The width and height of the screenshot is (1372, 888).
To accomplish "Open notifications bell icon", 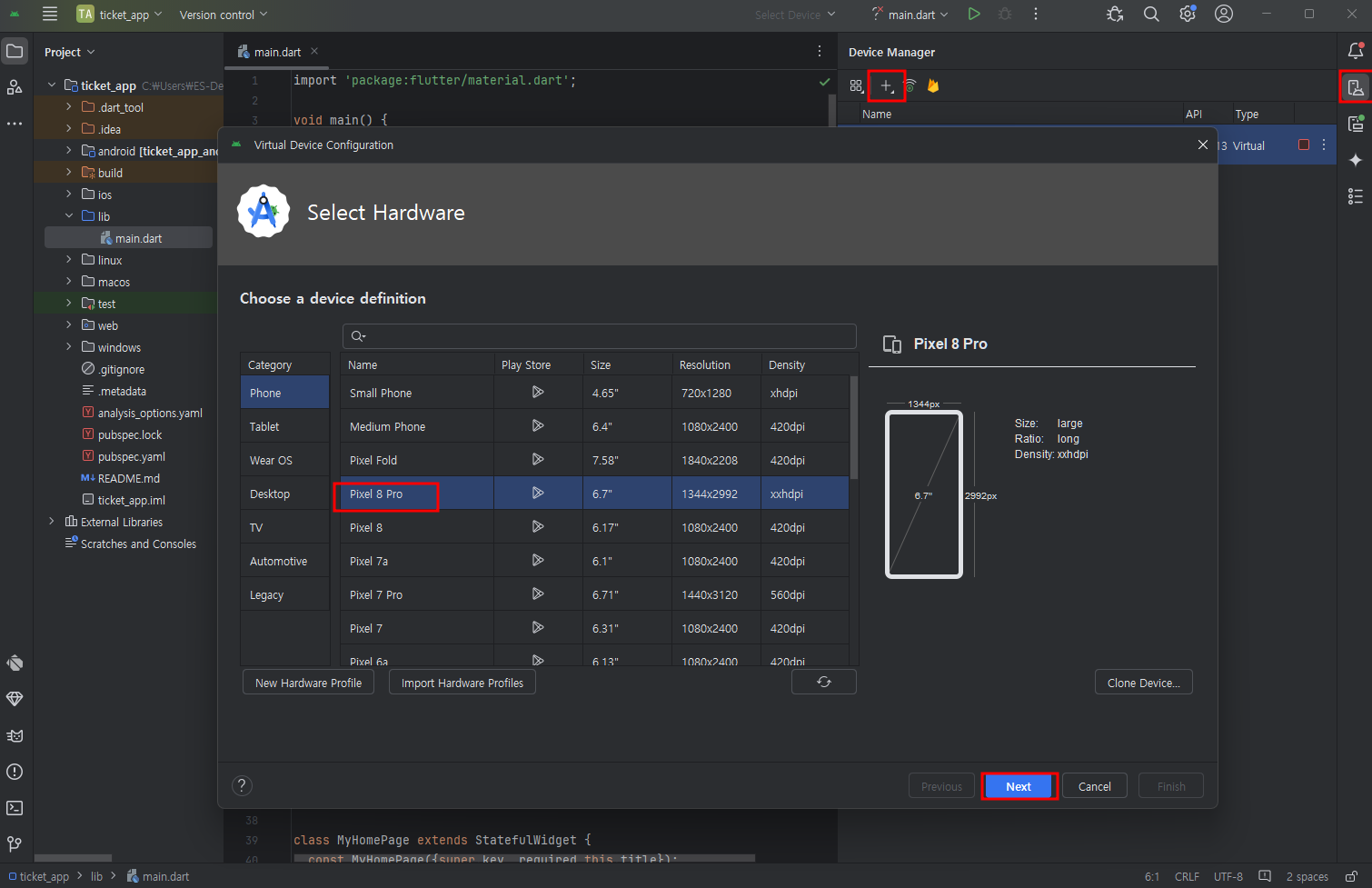I will pyautogui.click(x=1356, y=52).
